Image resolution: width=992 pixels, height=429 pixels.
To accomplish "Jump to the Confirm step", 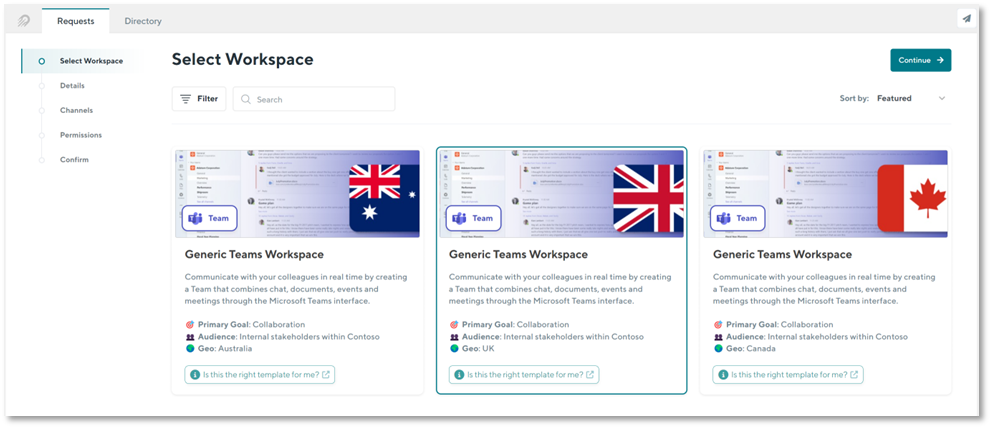I will pyautogui.click(x=74, y=160).
